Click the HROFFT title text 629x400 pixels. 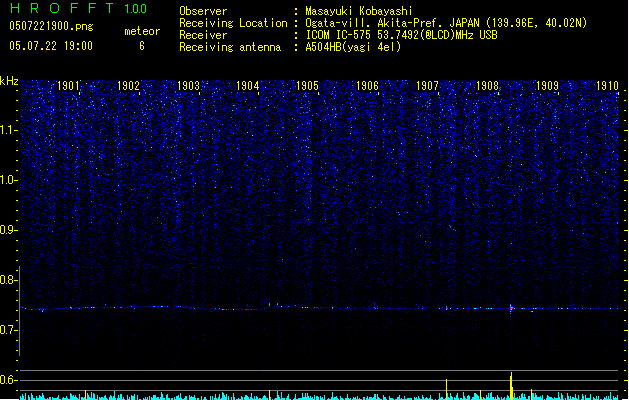61,8
